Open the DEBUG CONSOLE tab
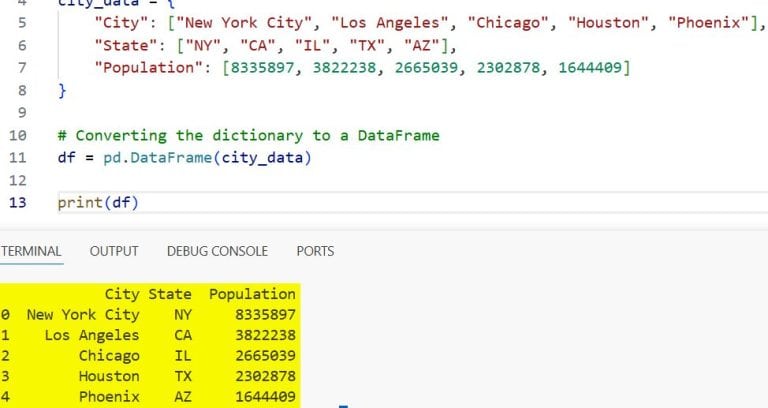Image resolution: width=768 pixels, height=408 pixels. 217,251
